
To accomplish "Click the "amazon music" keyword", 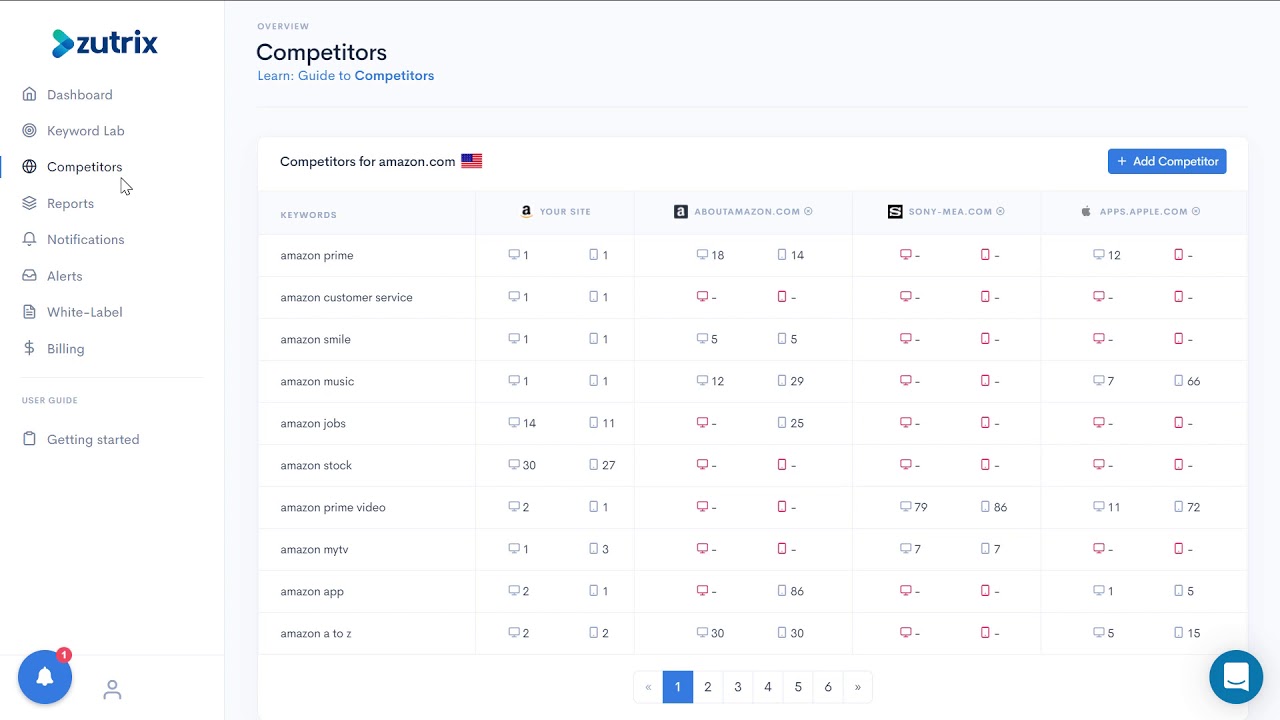I will coord(317,382).
